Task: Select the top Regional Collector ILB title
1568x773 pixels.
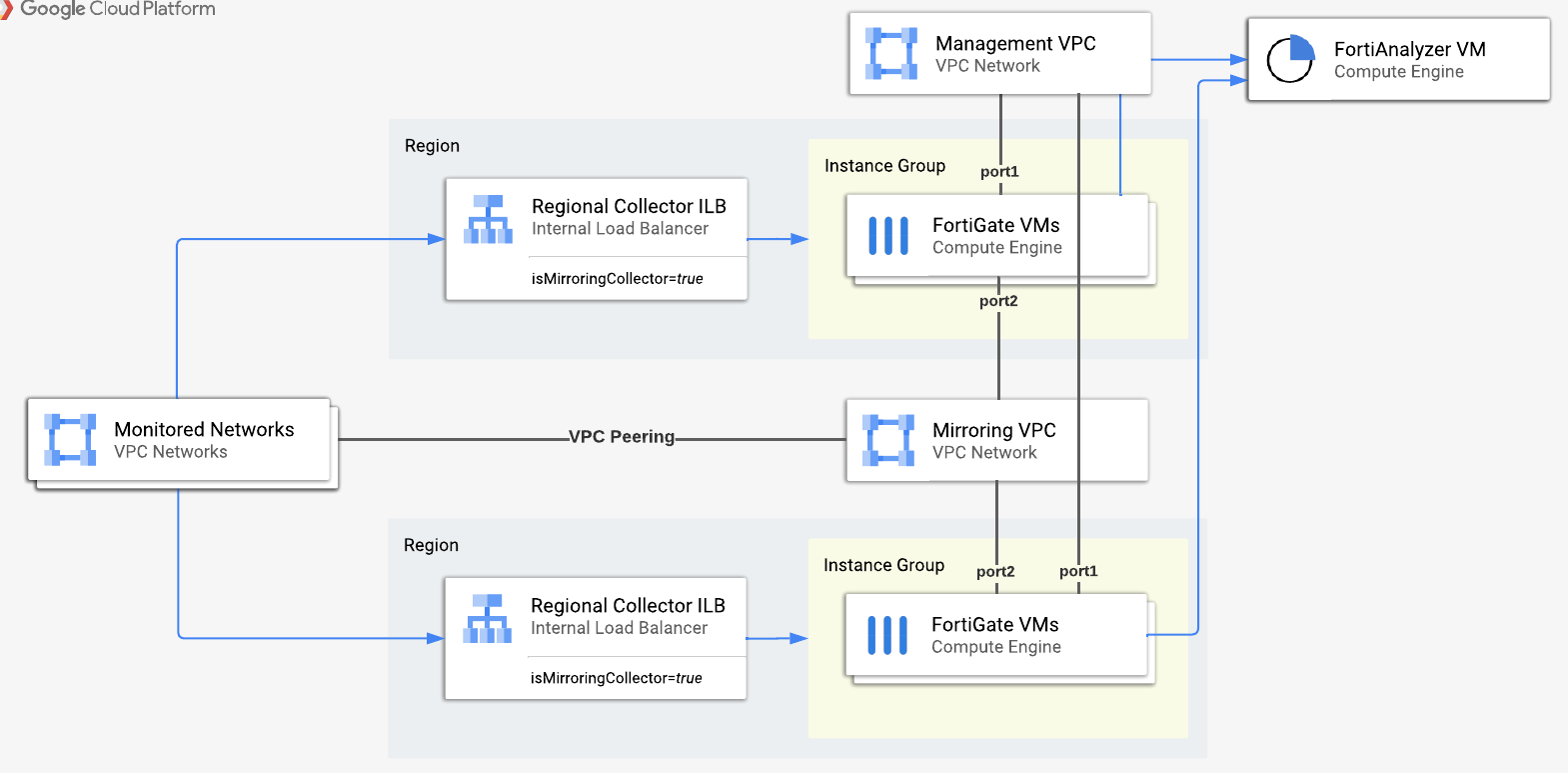Action: click(629, 206)
